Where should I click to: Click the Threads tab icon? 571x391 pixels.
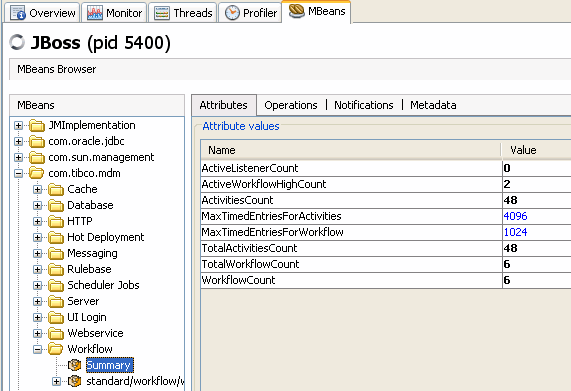click(162, 13)
